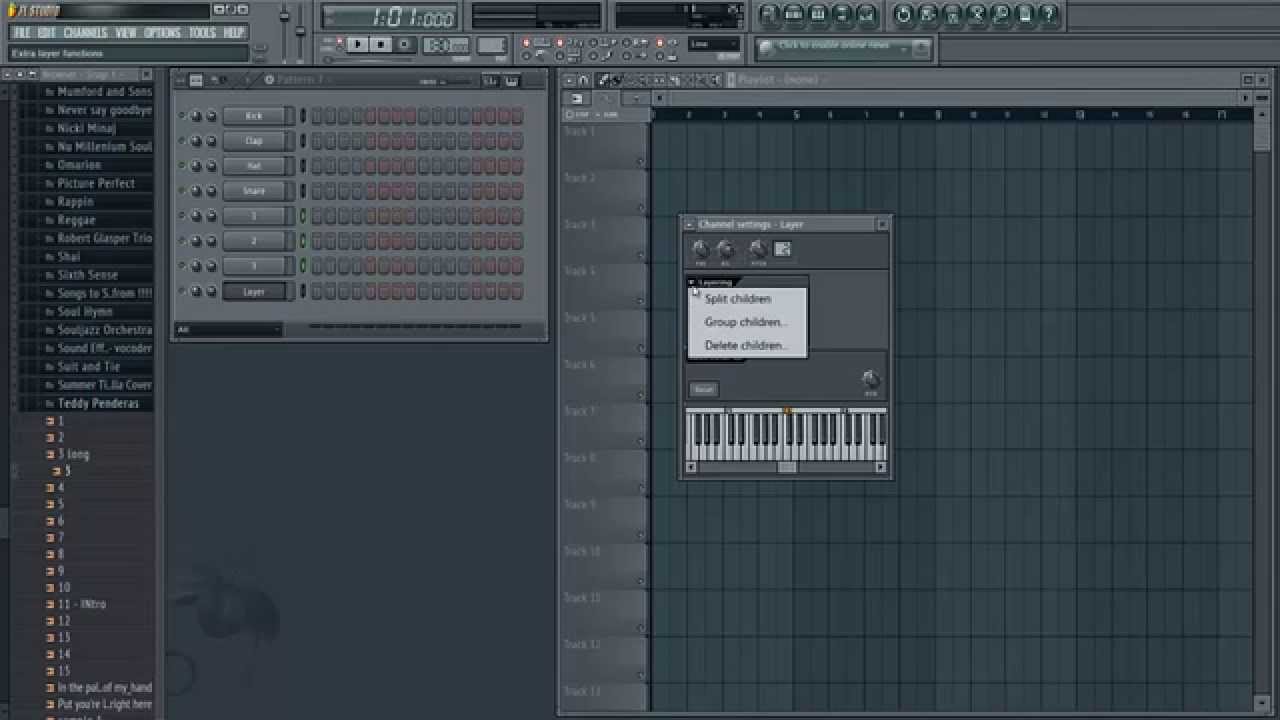Click the Record button in the transport panel
Image resolution: width=1280 pixels, height=720 pixels.
click(x=405, y=44)
